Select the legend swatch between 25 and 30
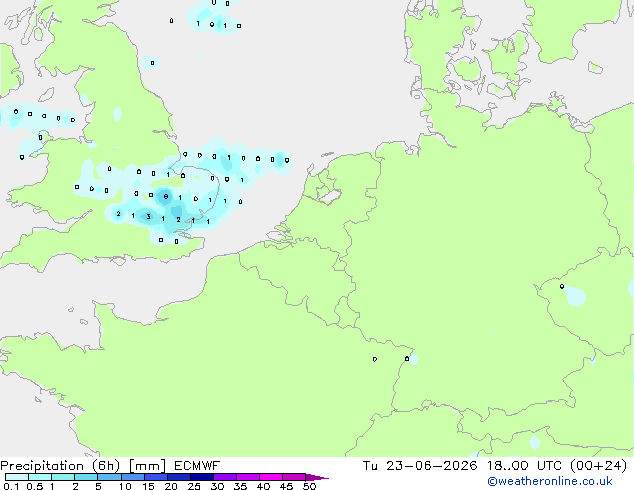The image size is (634, 490). (202, 477)
